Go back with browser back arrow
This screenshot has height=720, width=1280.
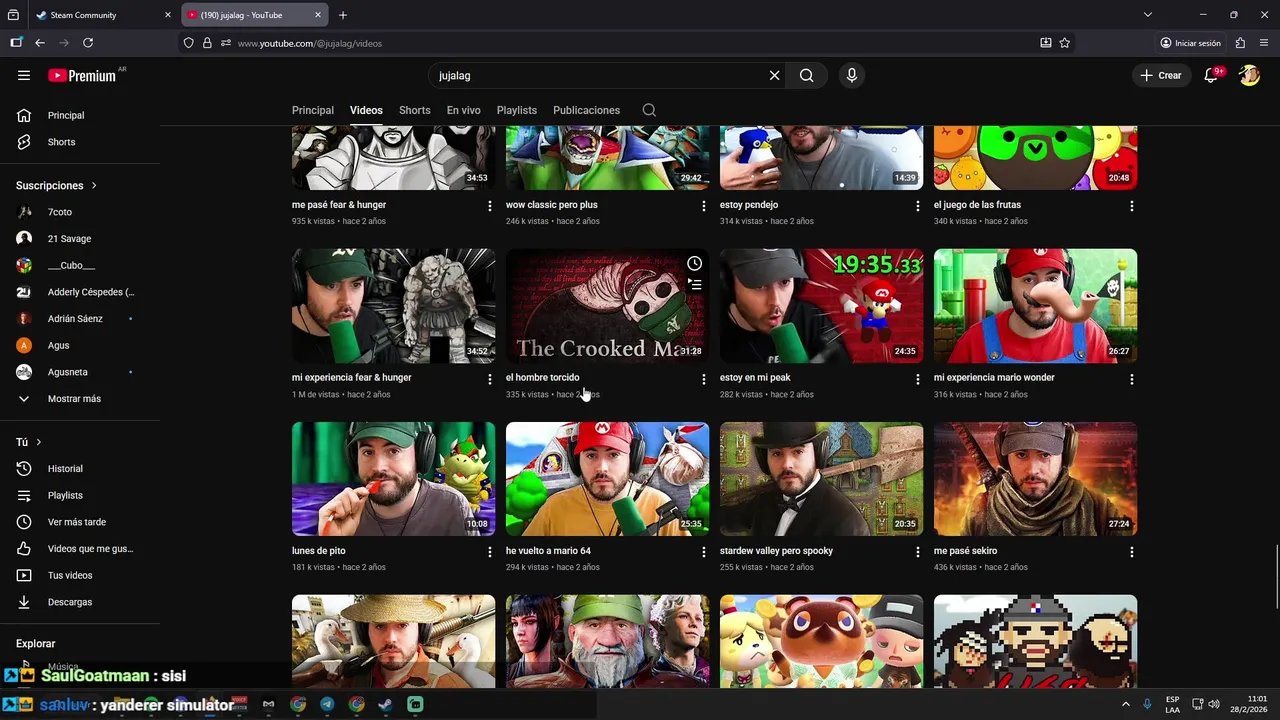point(40,43)
